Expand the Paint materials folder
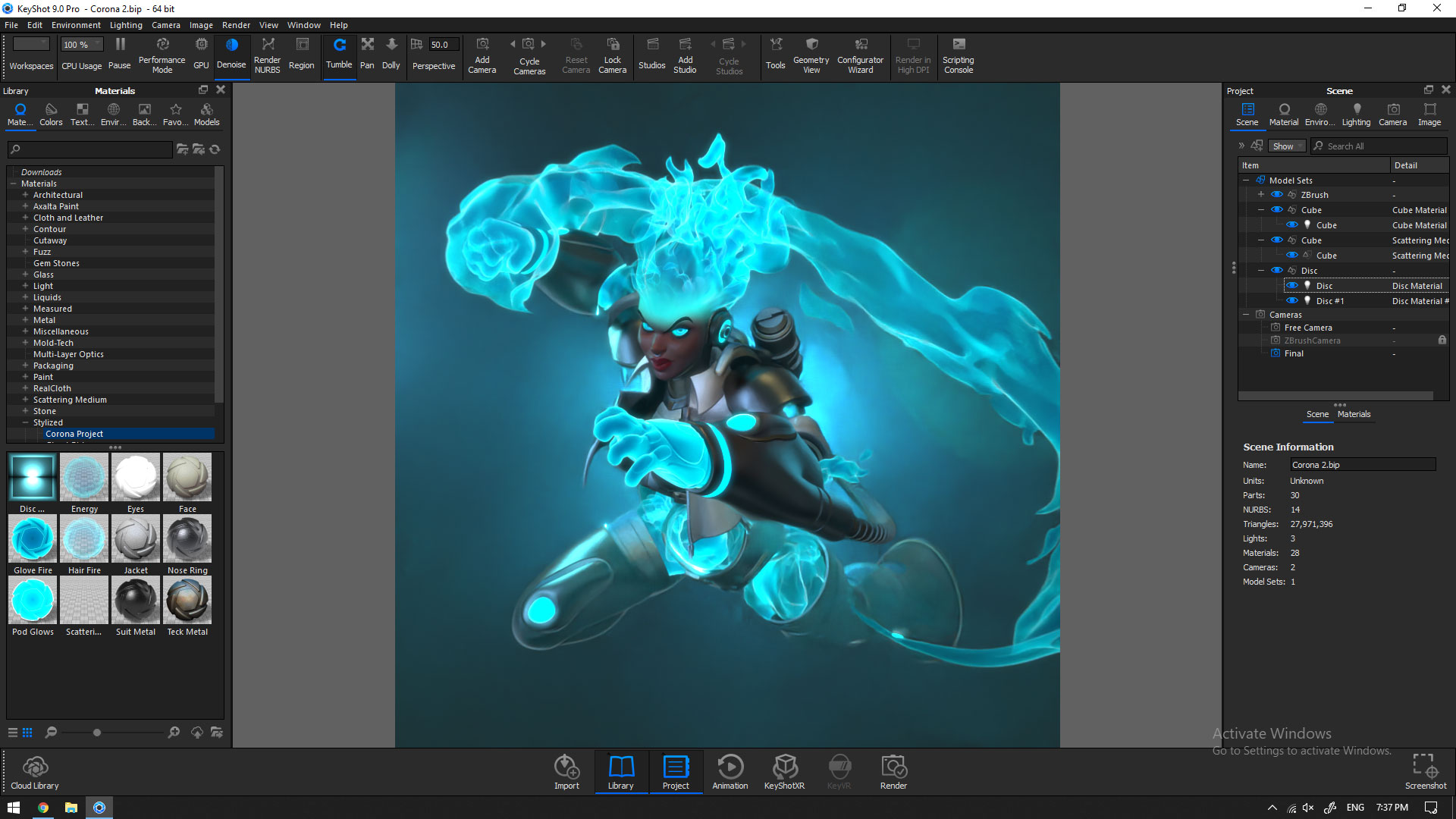This screenshot has height=819, width=1456. pos(25,377)
